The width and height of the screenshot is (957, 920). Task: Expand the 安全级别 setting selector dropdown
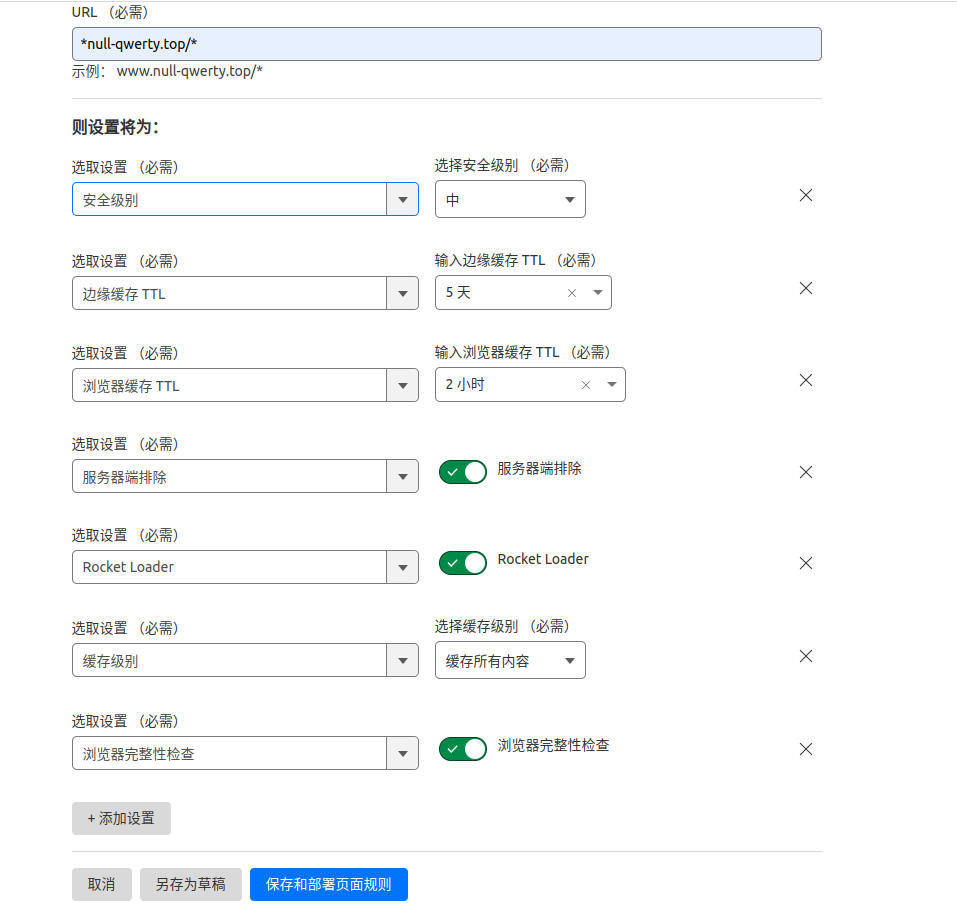pos(402,198)
